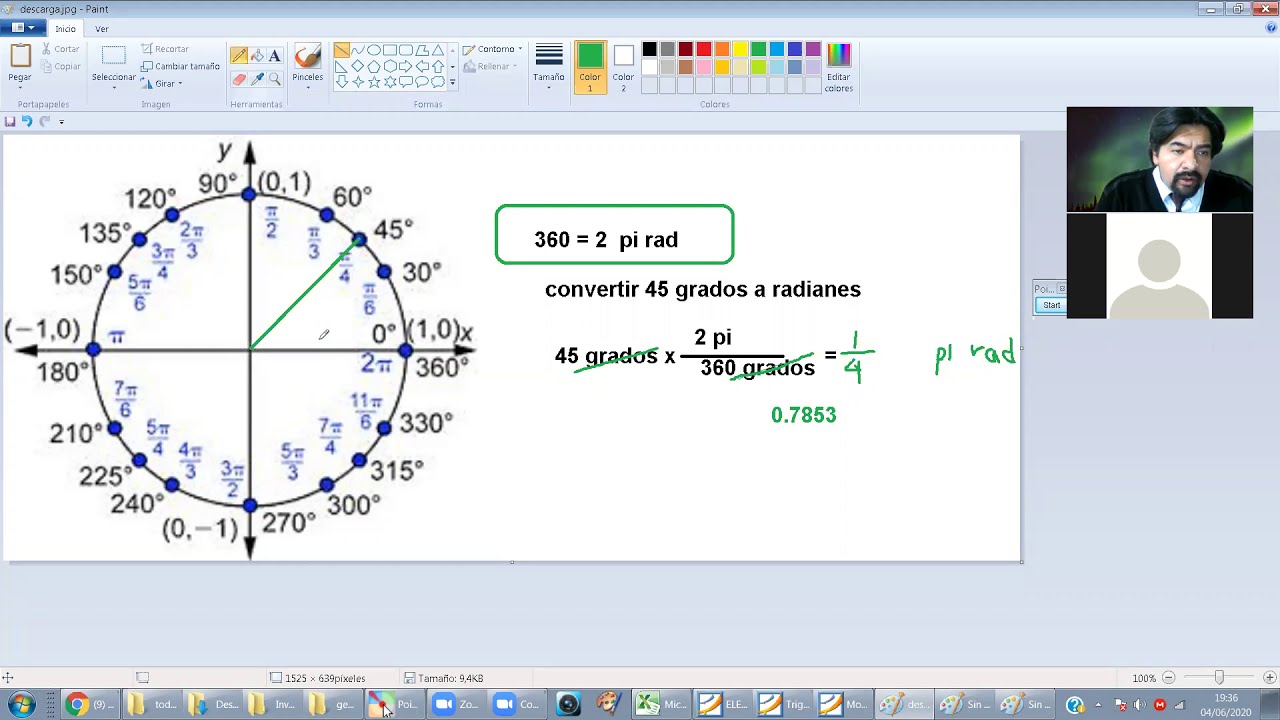Click the Recortar crop button
Viewport: 1280px width, 720px height.
165,49
